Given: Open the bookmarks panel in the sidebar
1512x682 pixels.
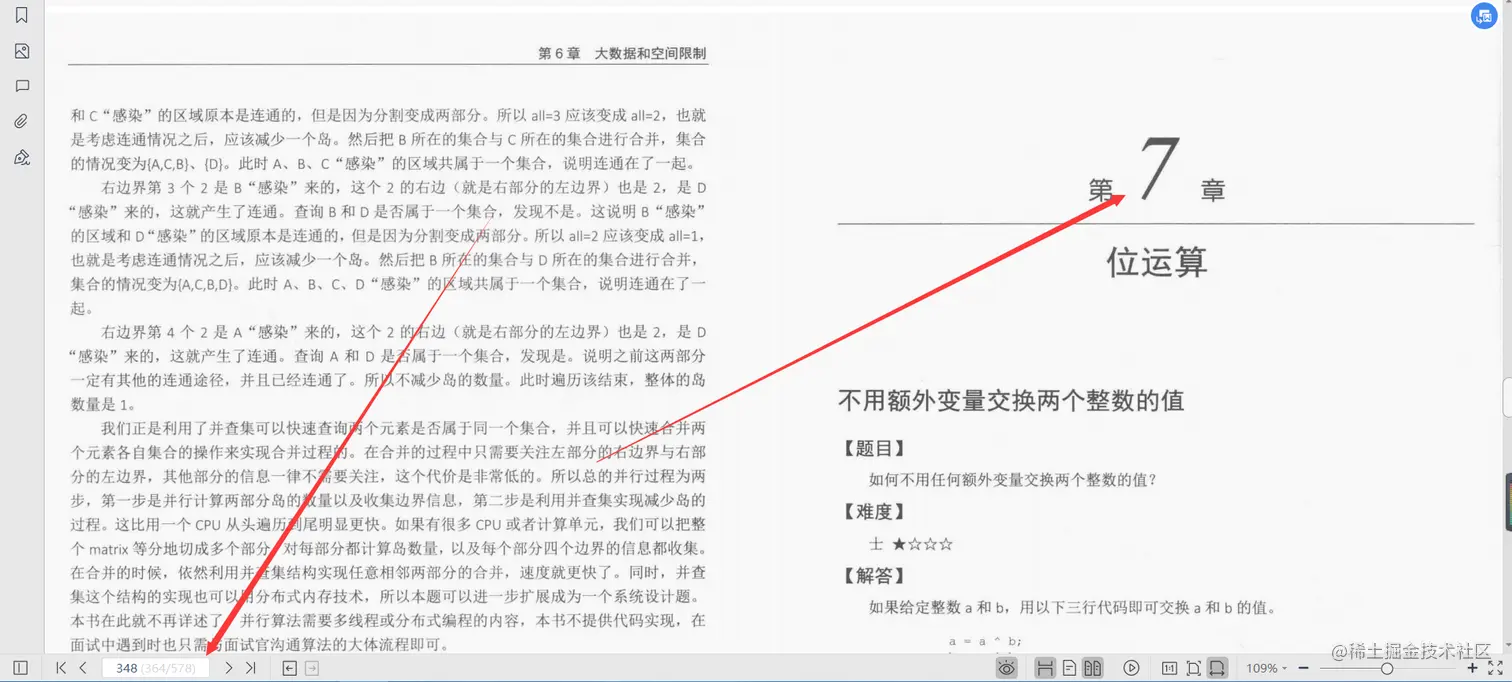Looking at the screenshot, I should [x=21, y=14].
